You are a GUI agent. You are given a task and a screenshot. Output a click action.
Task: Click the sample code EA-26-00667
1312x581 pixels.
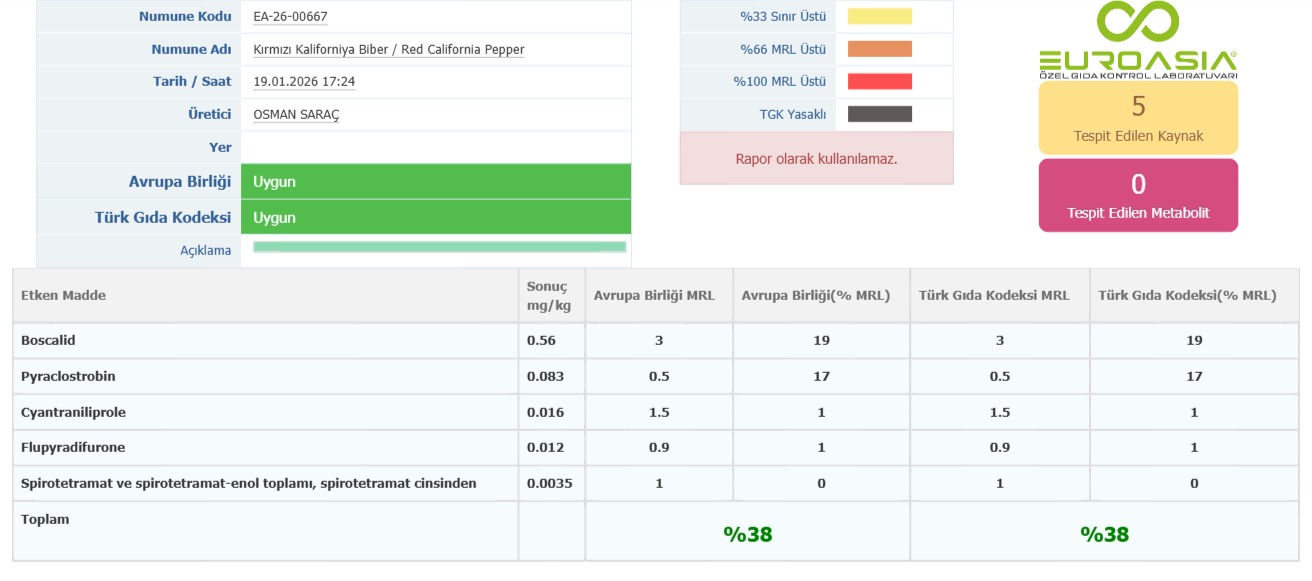290,17
